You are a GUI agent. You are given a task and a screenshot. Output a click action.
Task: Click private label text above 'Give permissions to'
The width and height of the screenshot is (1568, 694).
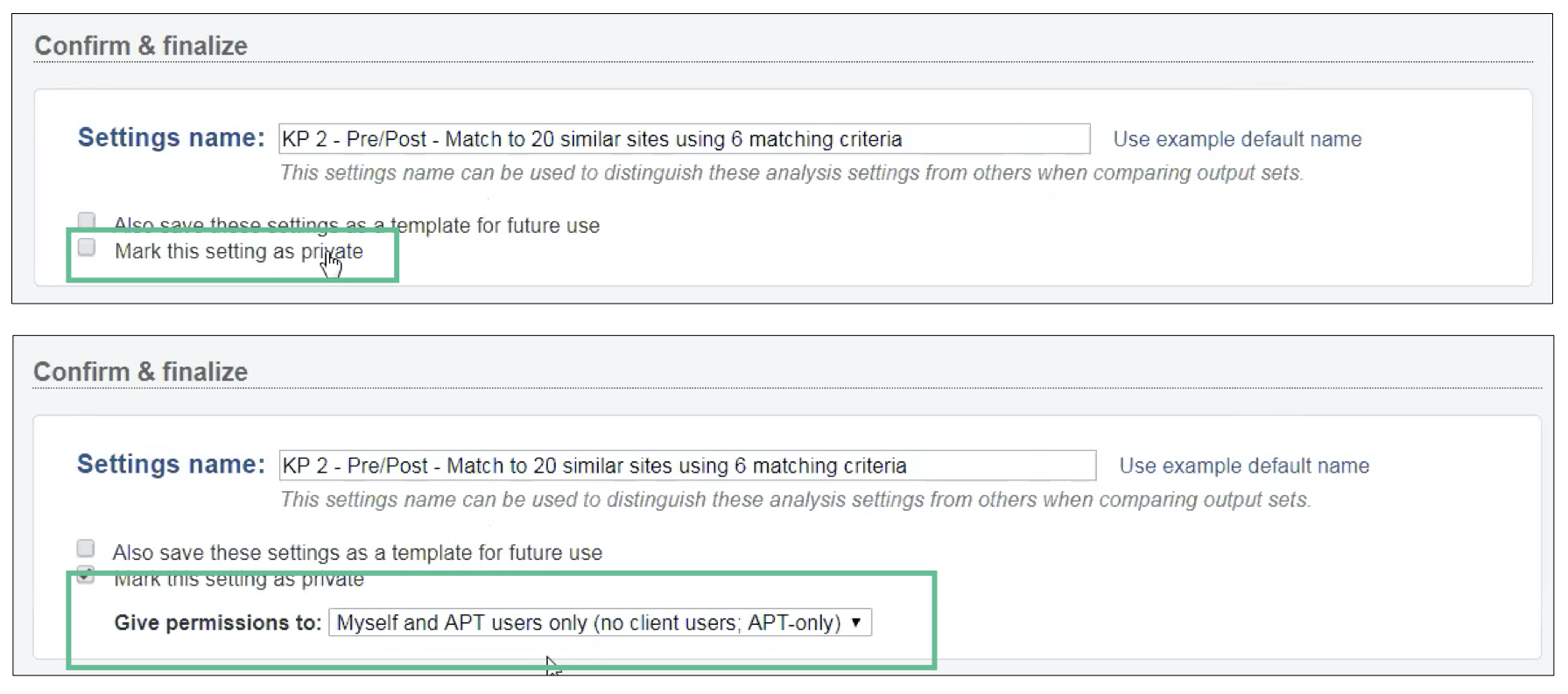238,579
